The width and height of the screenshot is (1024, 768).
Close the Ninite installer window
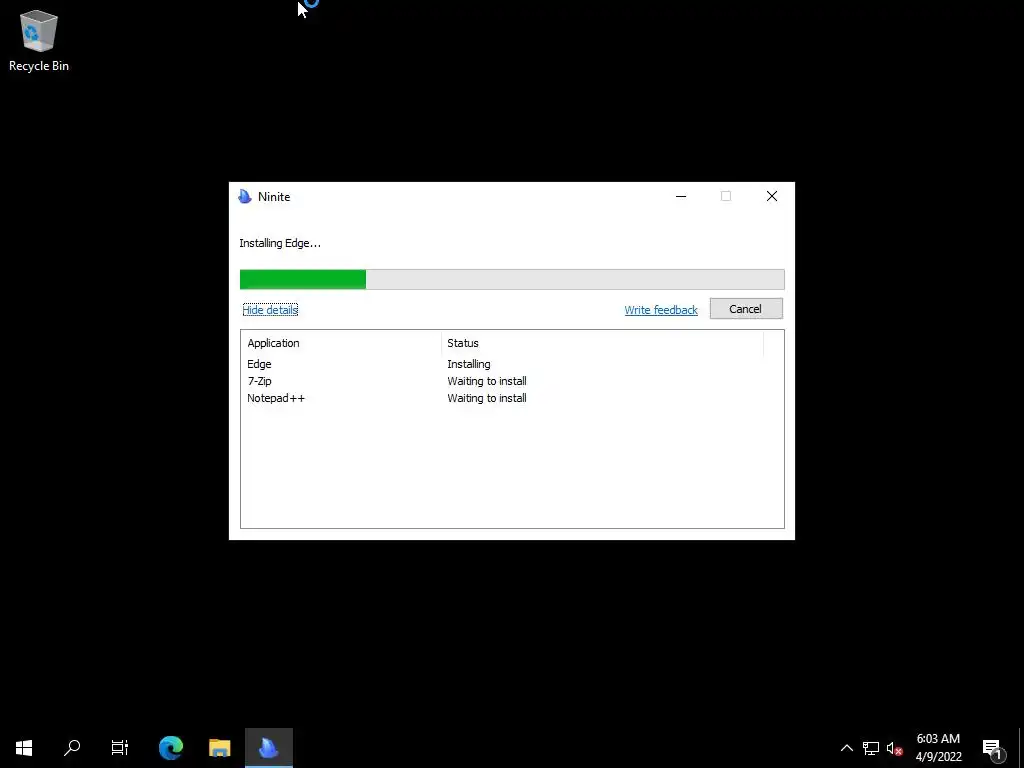pyautogui.click(x=771, y=197)
